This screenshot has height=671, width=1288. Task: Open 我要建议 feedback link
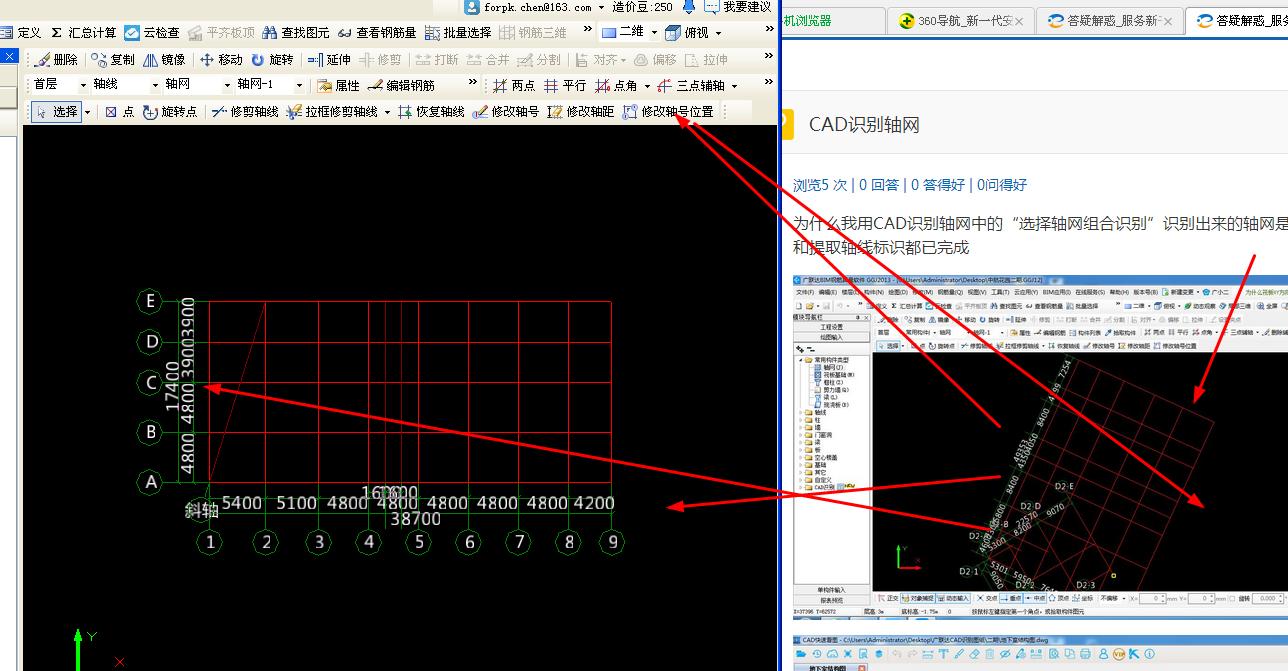[737, 7]
